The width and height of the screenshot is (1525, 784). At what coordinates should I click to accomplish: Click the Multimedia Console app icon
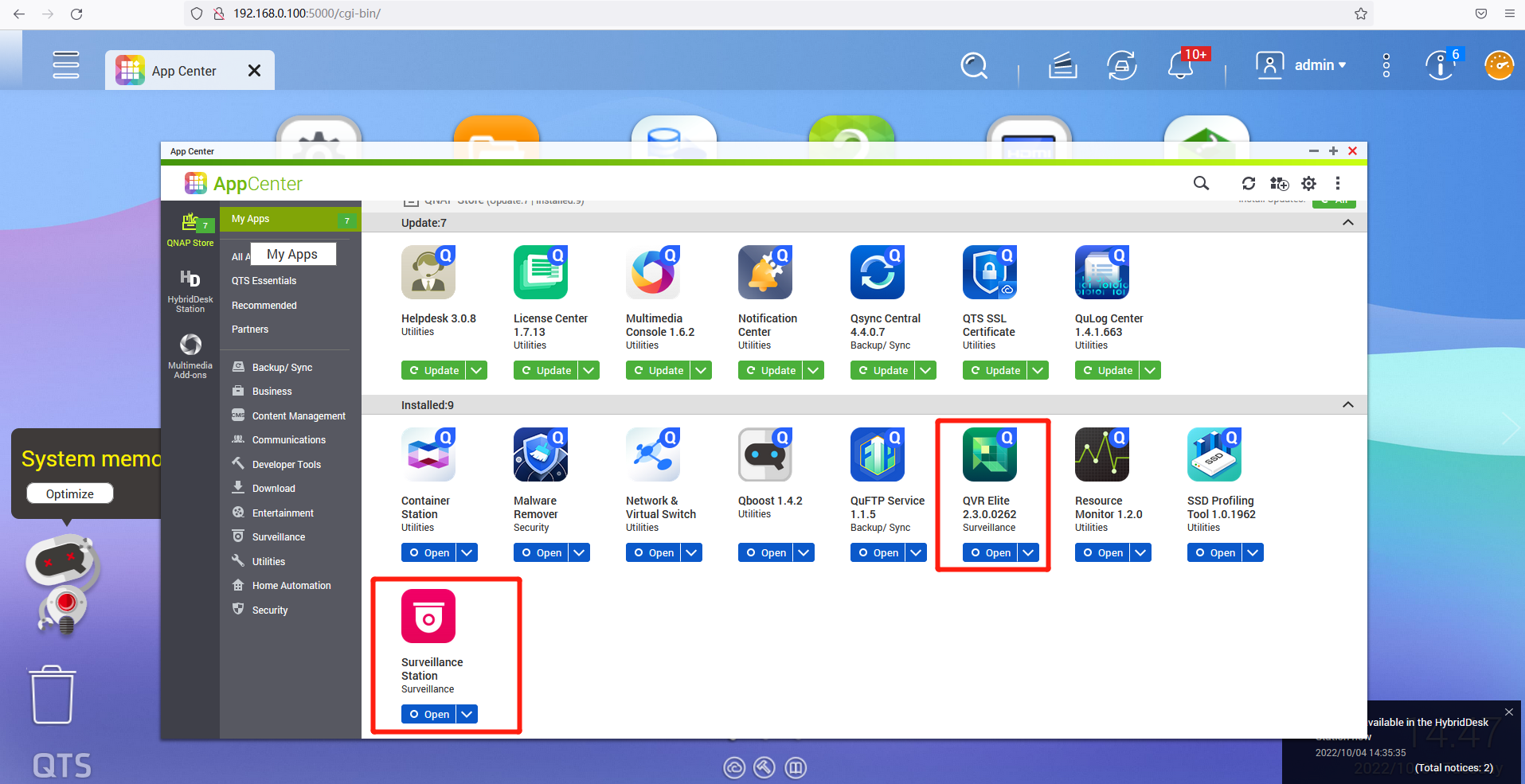coord(653,272)
